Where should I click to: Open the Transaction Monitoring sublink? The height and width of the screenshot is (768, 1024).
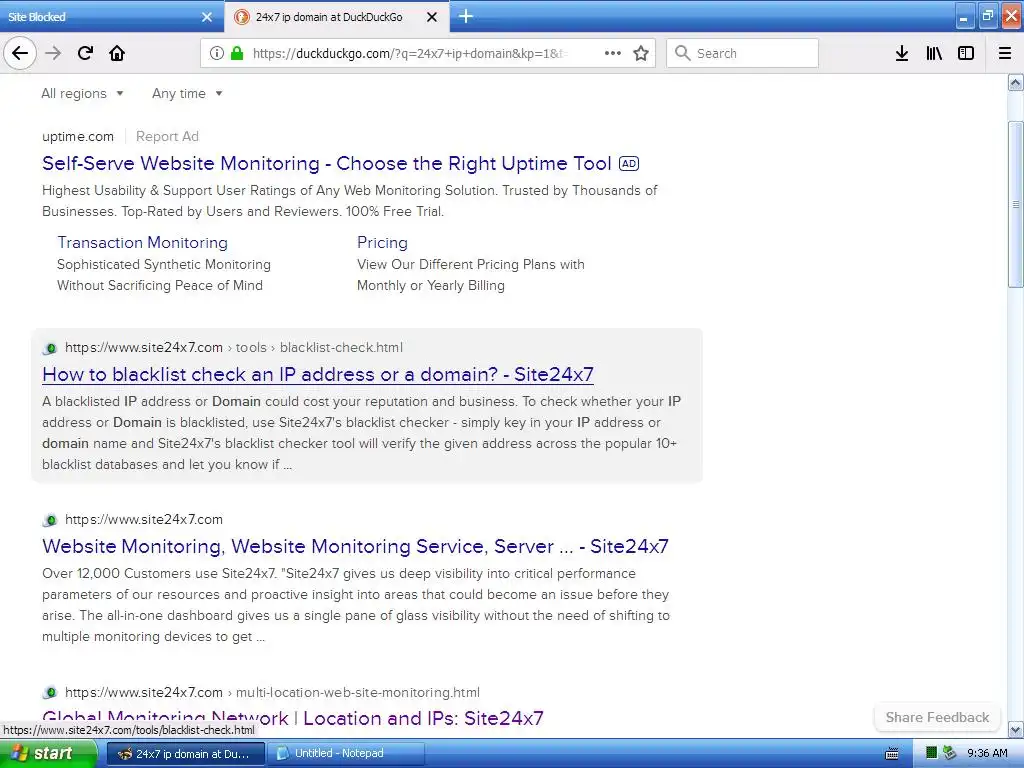[142, 242]
